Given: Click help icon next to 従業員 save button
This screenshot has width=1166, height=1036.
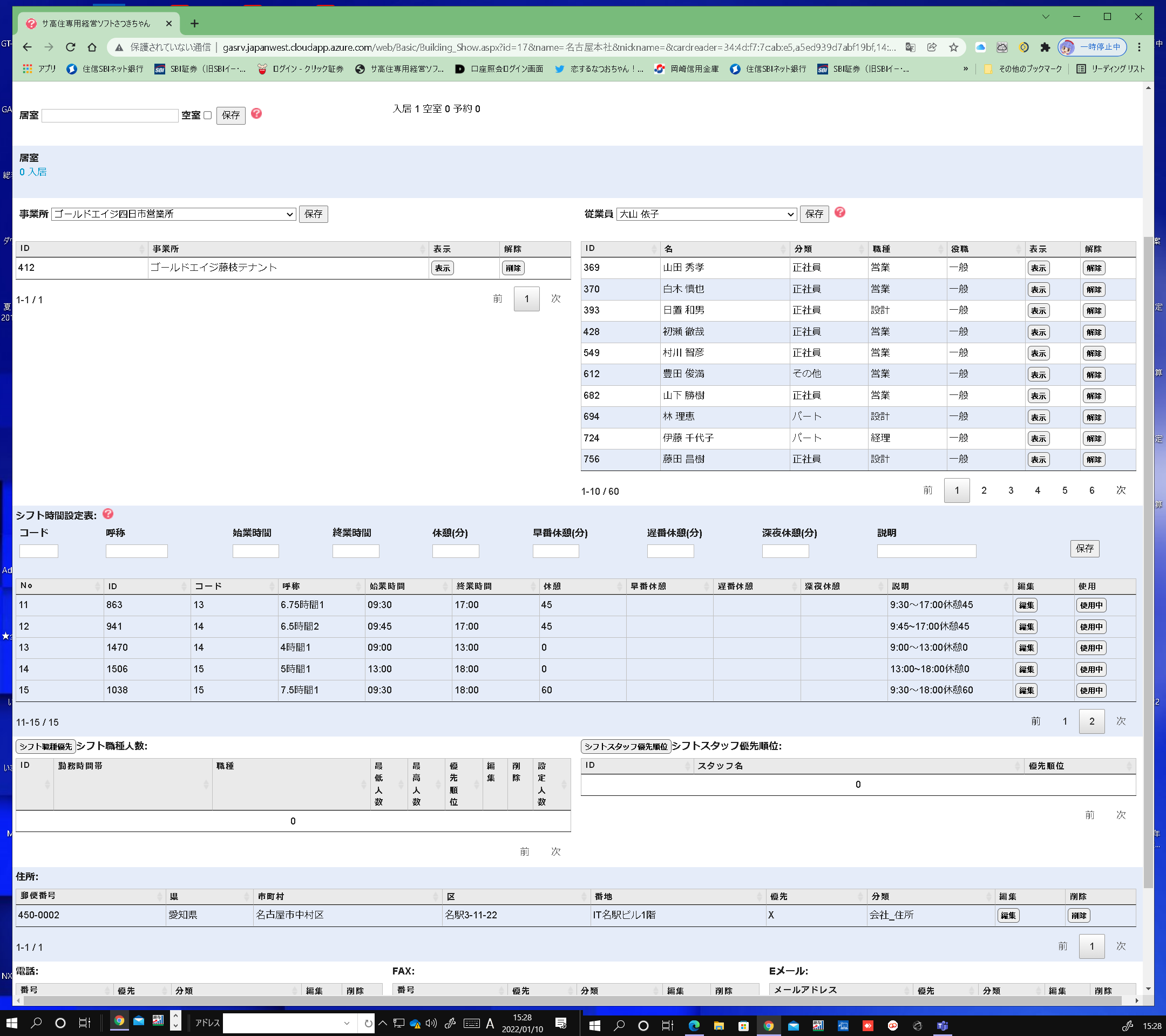Looking at the screenshot, I should (x=840, y=212).
